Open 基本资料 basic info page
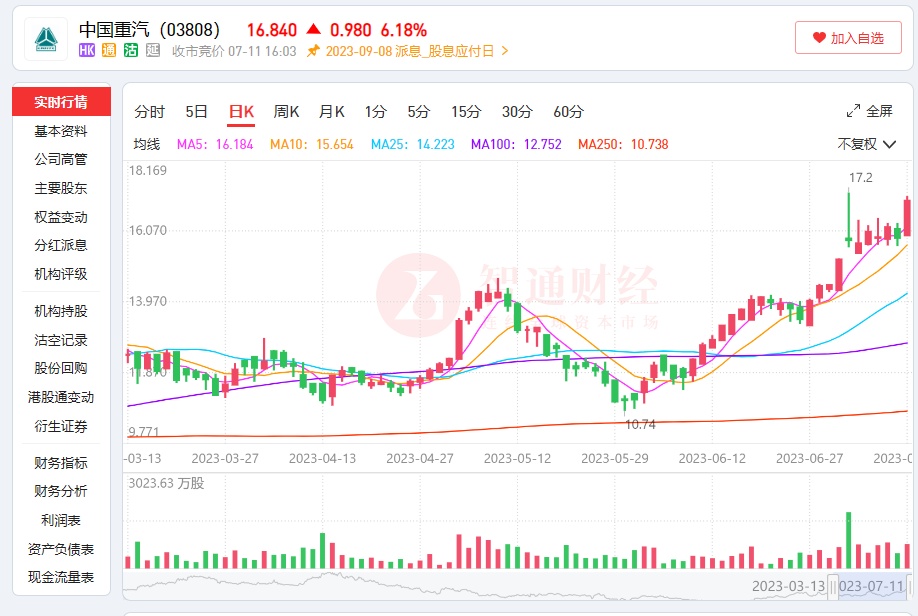 click(x=61, y=131)
